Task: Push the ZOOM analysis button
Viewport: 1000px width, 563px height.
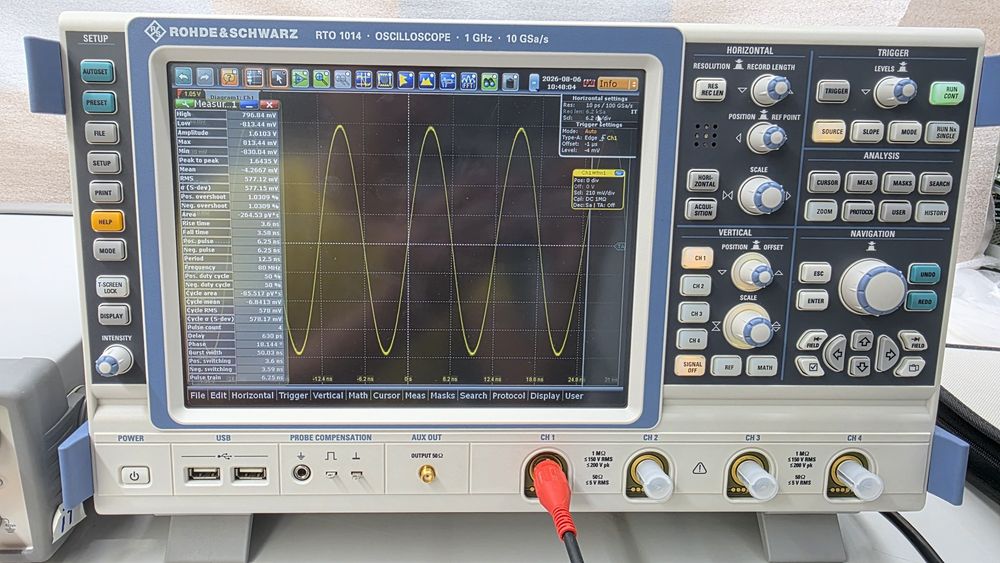Action: (823, 211)
